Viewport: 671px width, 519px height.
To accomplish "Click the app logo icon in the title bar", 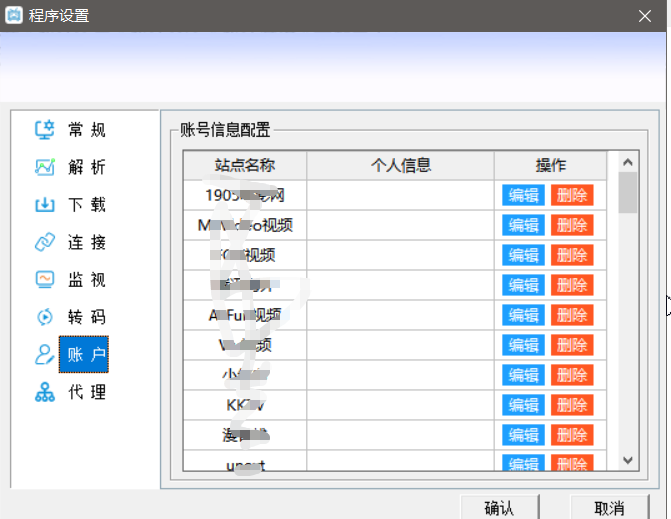I will pyautogui.click(x=14, y=15).
